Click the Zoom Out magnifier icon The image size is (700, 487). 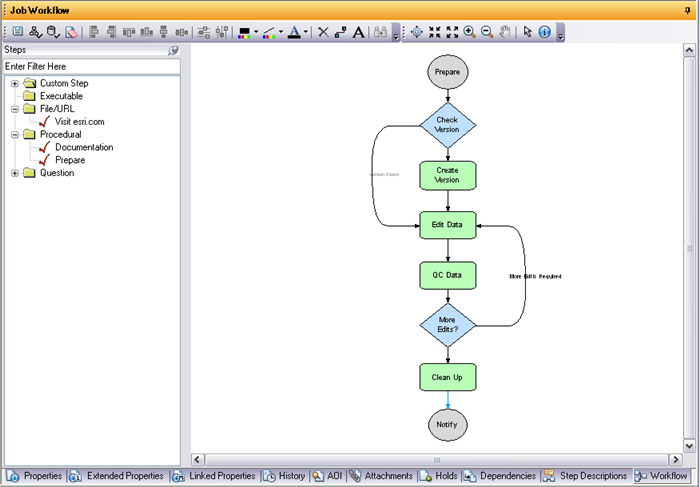pyautogui.click(x=487, y=32)
